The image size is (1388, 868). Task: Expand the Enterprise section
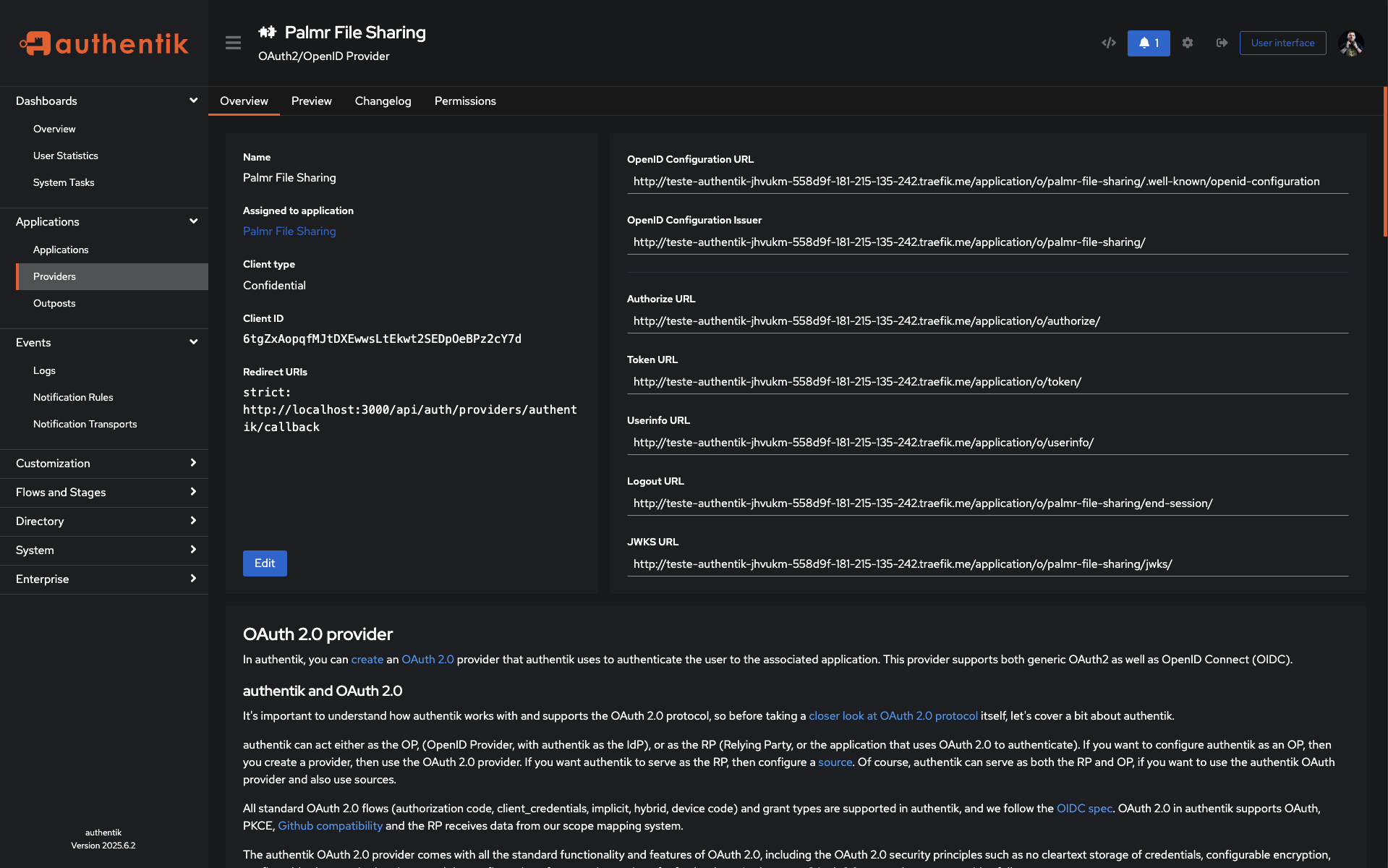pos(104,579)
